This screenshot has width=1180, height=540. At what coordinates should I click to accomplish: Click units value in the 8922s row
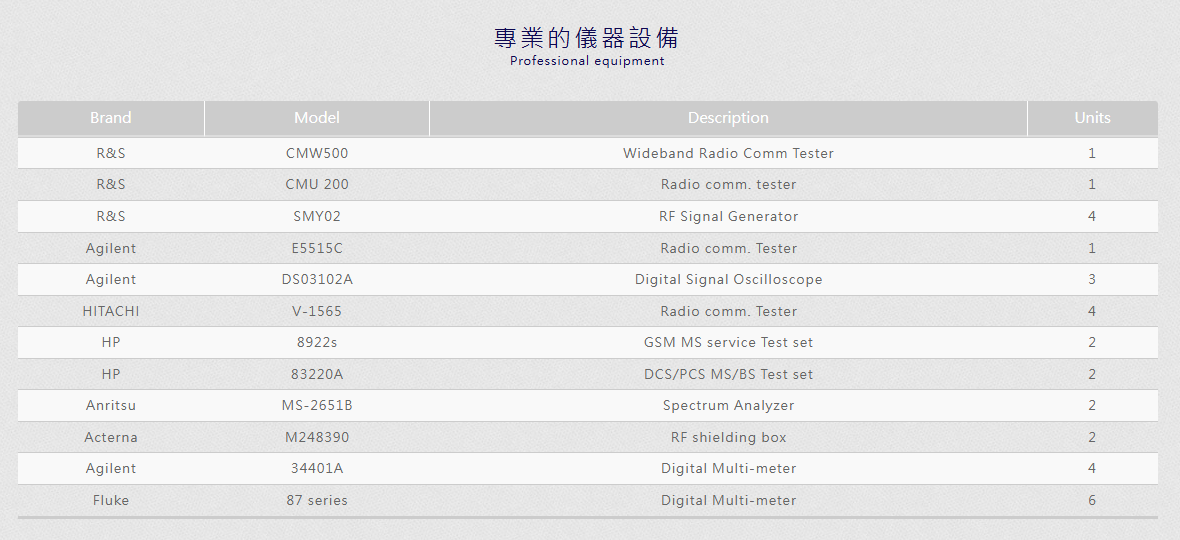click(1092, 343)
